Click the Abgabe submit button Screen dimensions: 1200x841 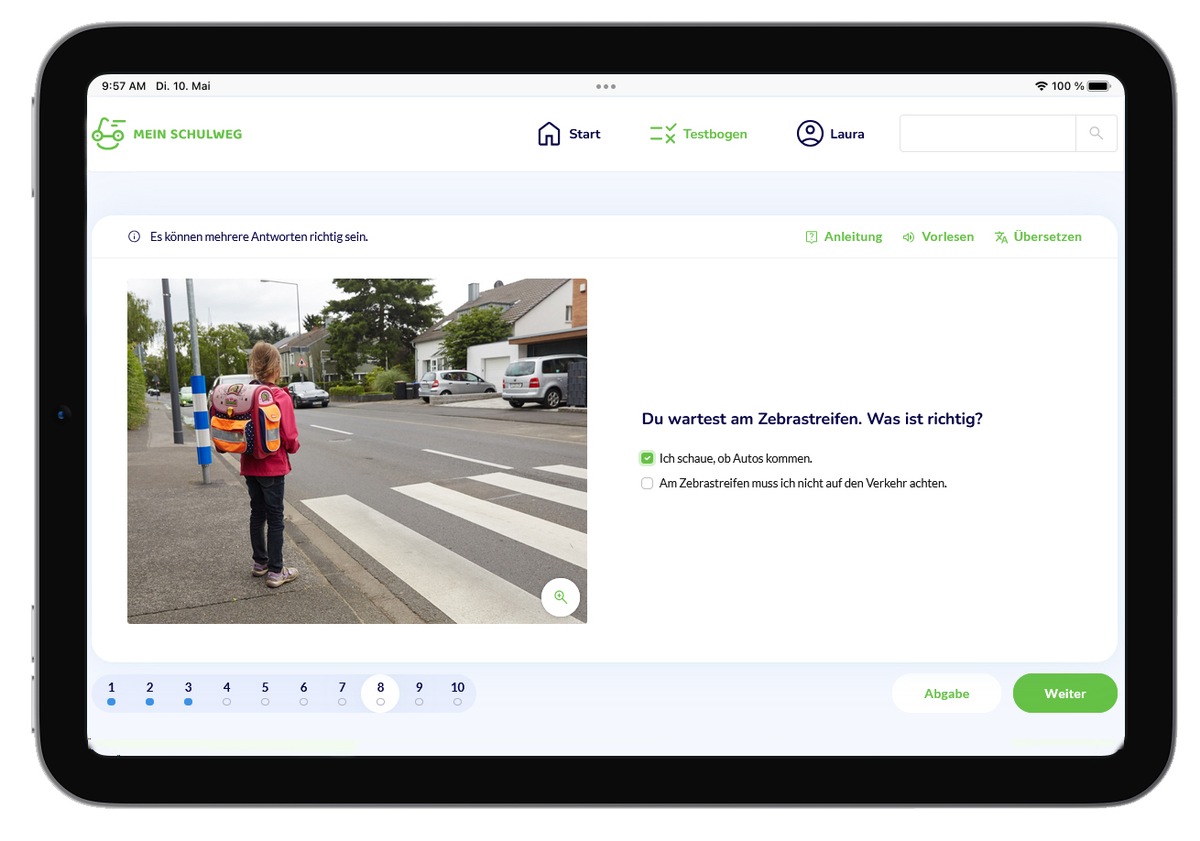click(x=946, y=694)
